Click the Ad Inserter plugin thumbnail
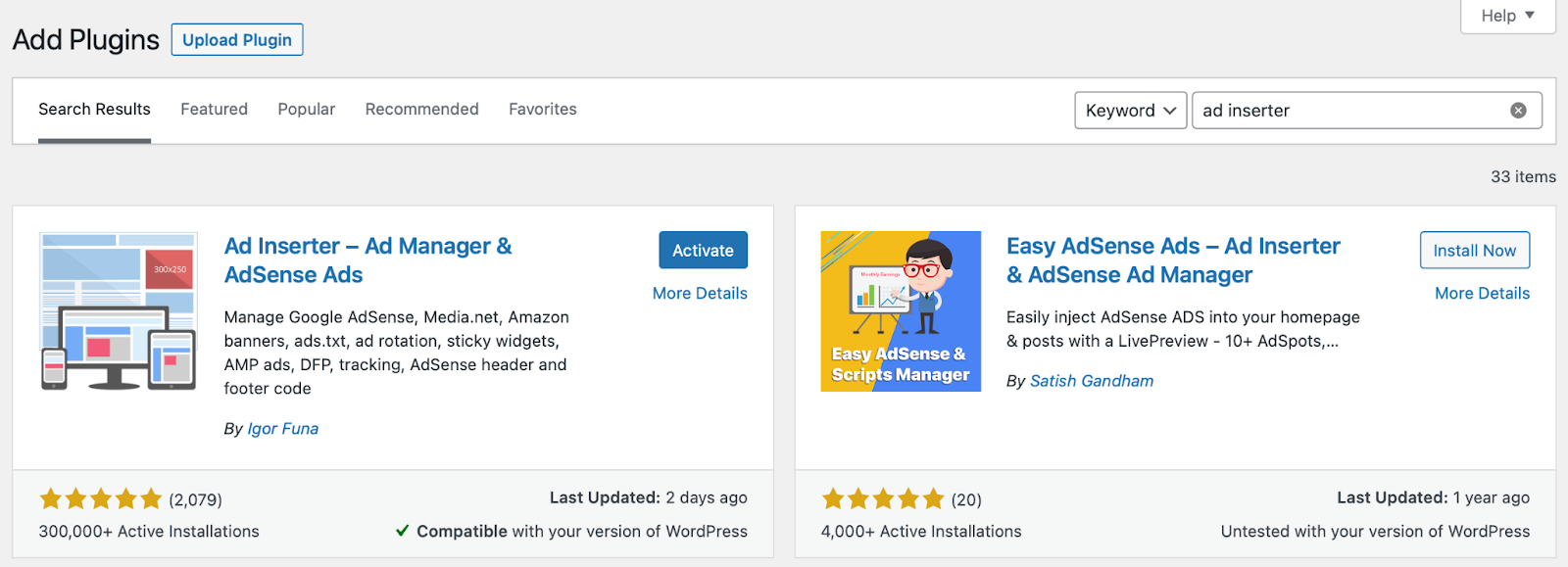 (x=119, y=311)
